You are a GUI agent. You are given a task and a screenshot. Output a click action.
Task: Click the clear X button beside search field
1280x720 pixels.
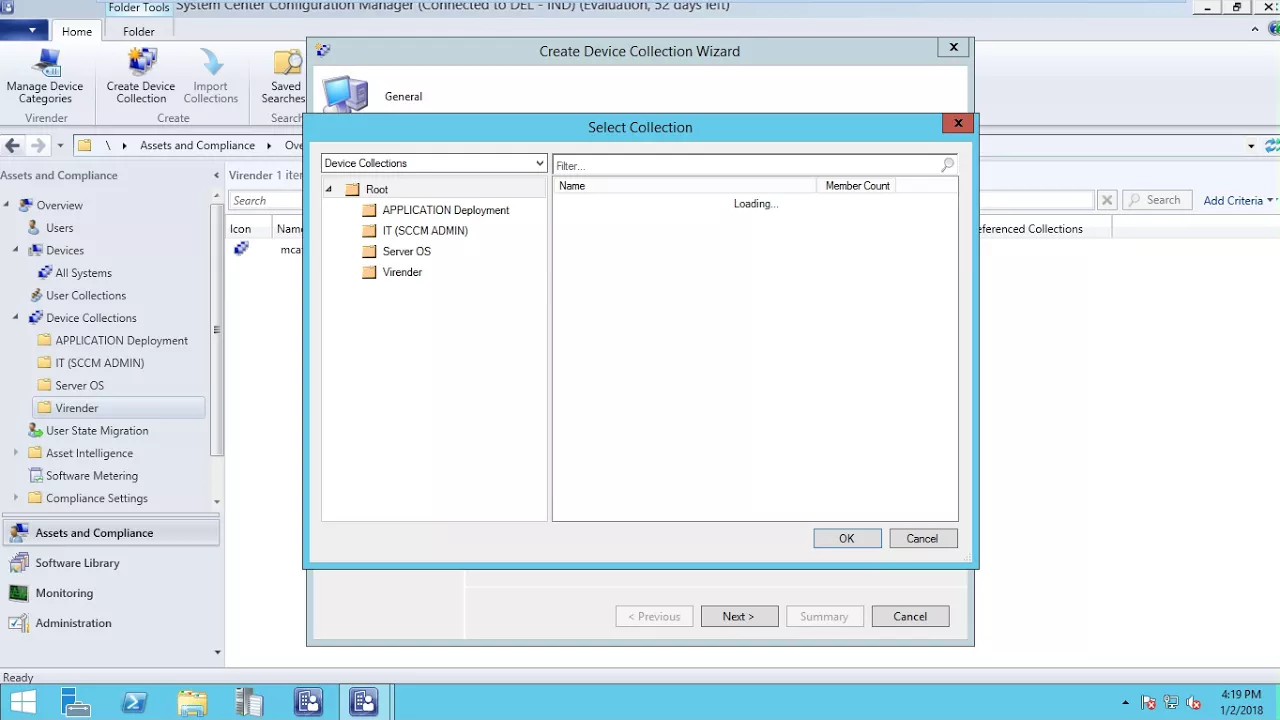pyautogui.click(x=1107, y=200)
